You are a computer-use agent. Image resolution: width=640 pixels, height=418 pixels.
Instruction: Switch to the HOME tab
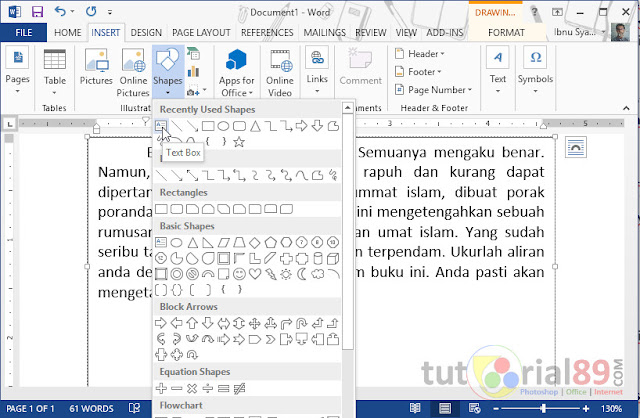coord(68,33)
